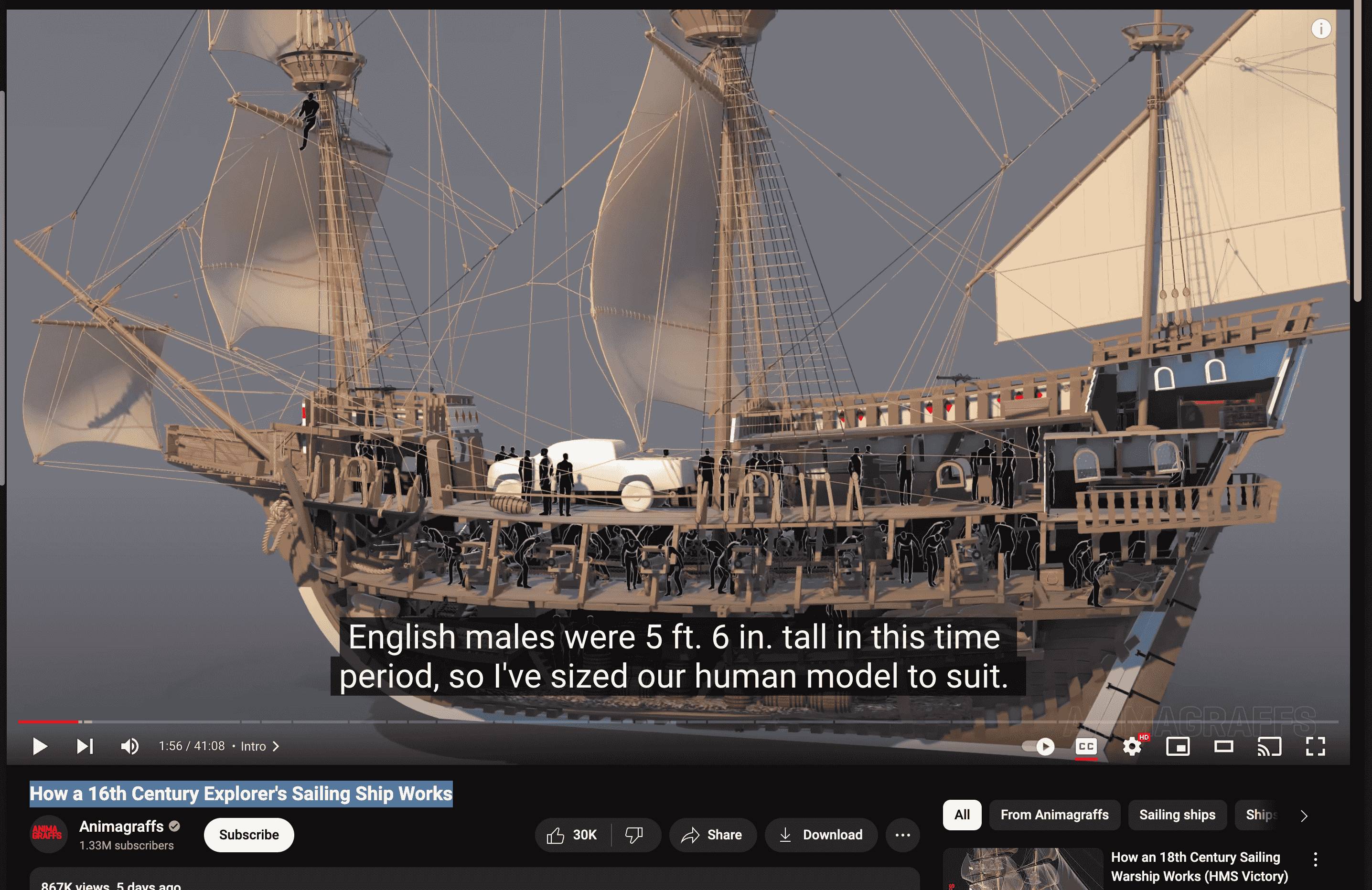Subscribe to Animagraffs channel

click(x=249, y=835)
